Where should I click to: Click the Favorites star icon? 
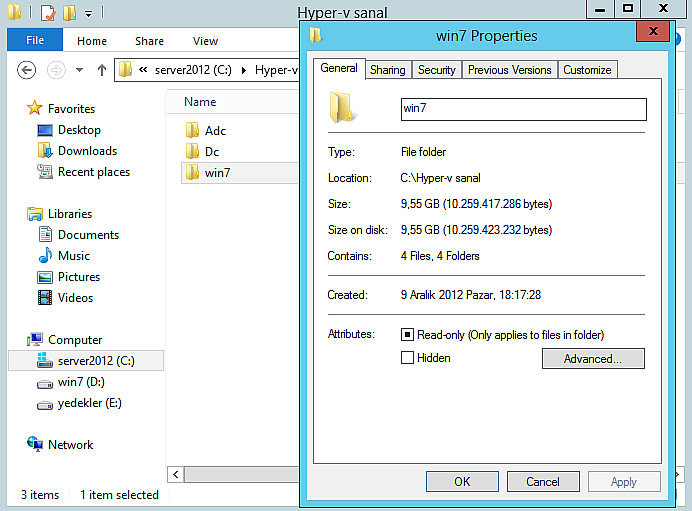click(x=34, y=108)
